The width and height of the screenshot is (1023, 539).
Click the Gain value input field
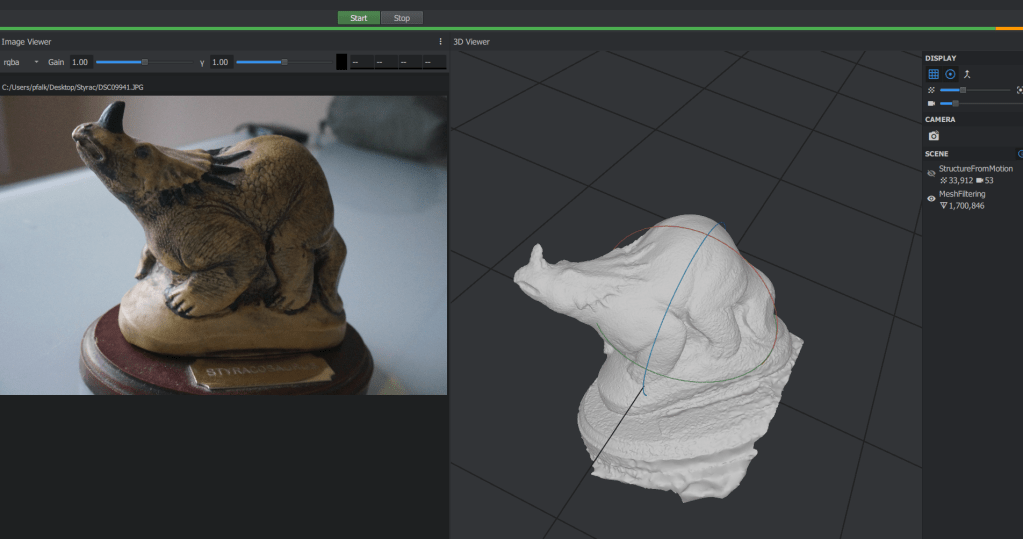point(80,62)
